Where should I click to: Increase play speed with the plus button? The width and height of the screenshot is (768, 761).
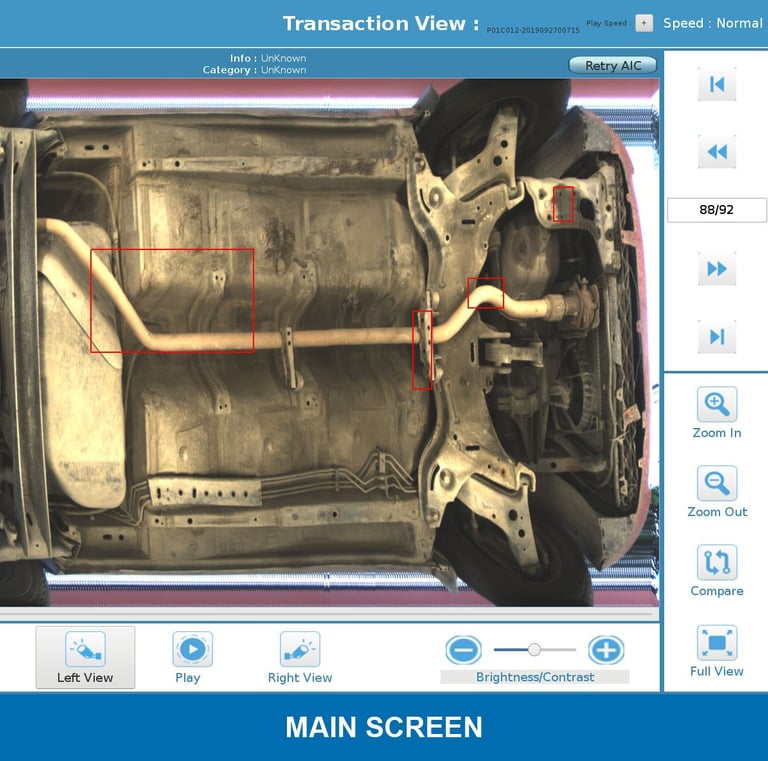[644, 23]
